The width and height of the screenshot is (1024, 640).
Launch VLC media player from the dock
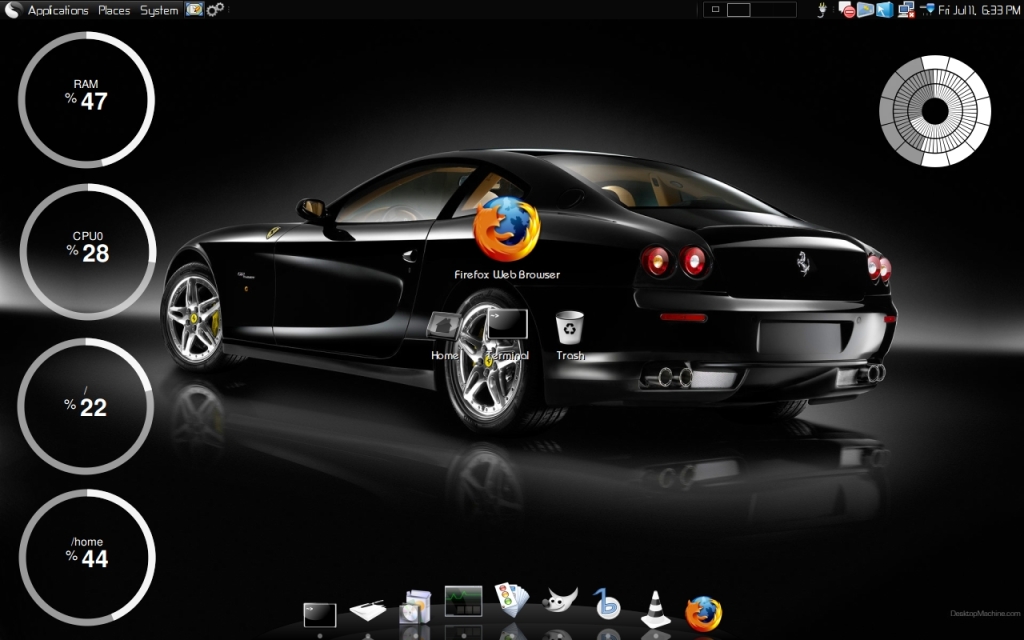click(655, 610)
